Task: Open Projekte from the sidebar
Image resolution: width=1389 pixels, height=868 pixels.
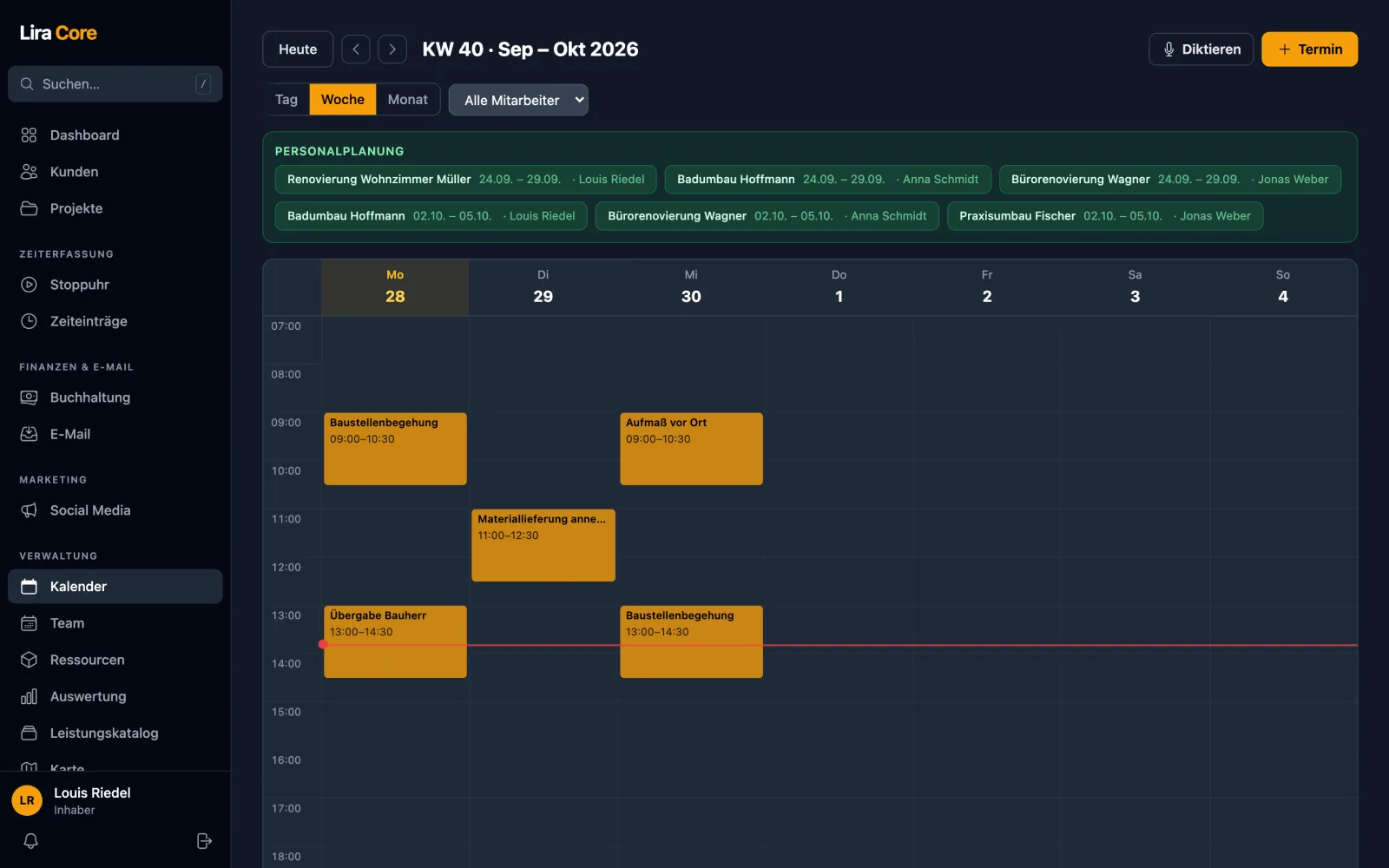Action: 115,208
